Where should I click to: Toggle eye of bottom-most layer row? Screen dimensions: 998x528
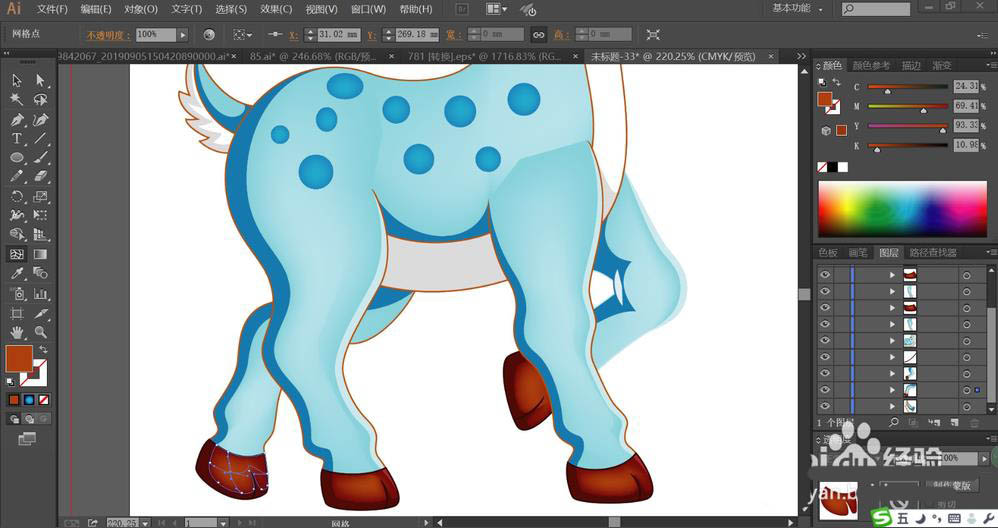pos(826,406)
